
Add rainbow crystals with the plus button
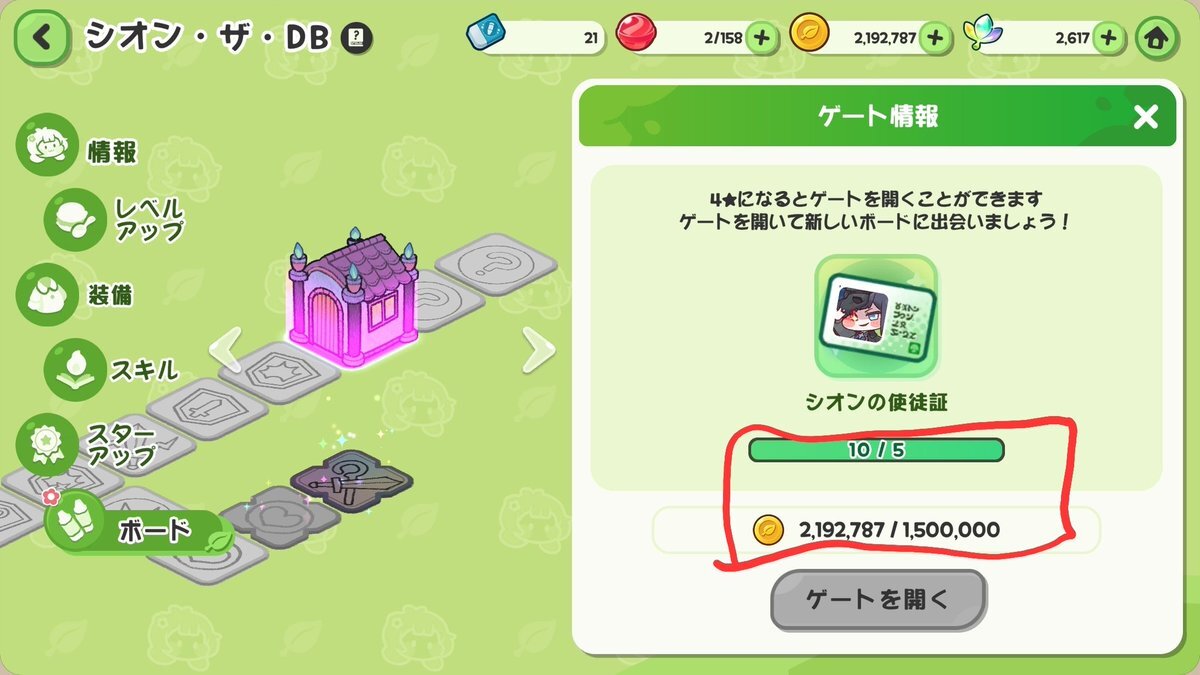(1107, 38)
